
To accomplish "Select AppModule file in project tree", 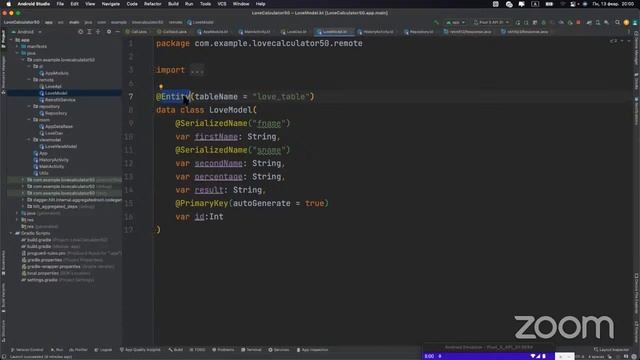I will coord(54,73).
